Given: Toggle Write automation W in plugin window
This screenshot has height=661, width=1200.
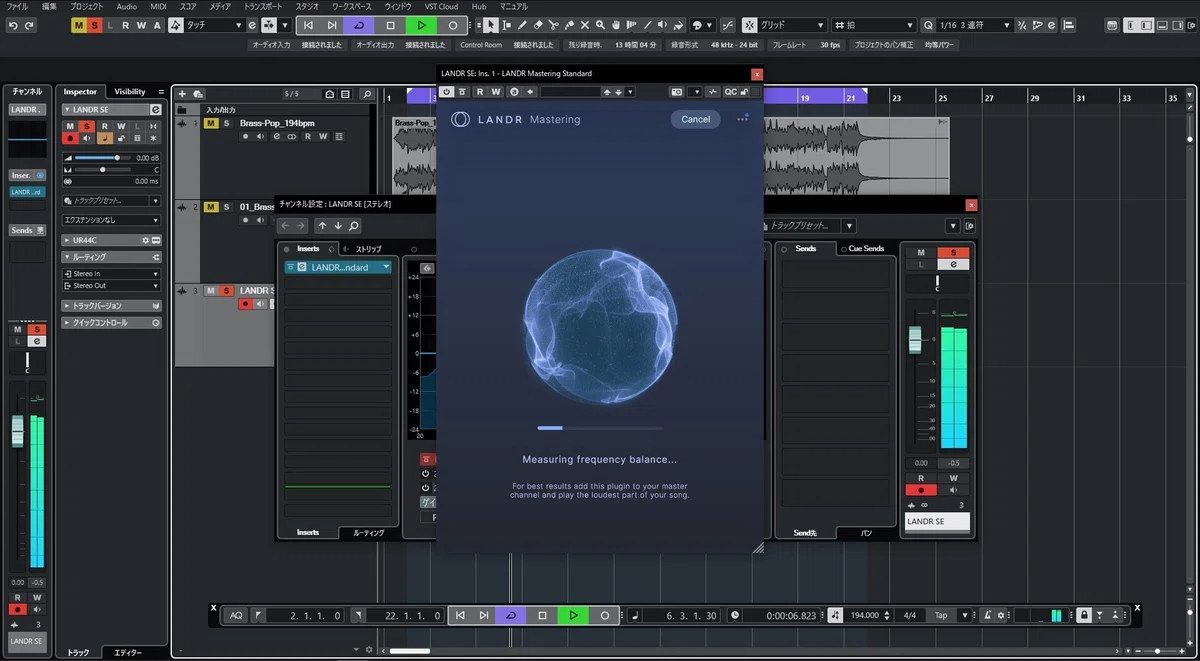Looking at the screenshot, I should click(x=494, y=91).
